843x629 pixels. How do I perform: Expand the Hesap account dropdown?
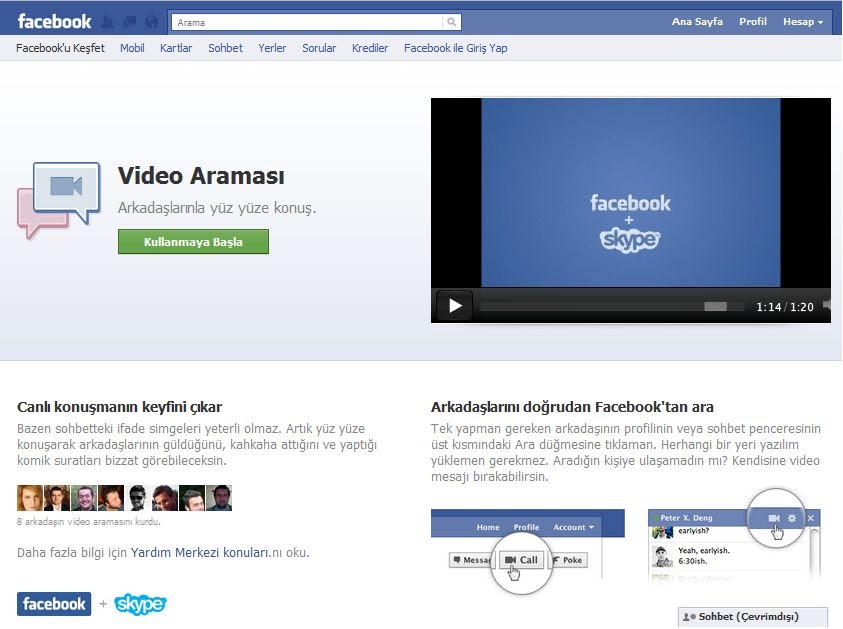pyautogui.click(x=803, y=22)
